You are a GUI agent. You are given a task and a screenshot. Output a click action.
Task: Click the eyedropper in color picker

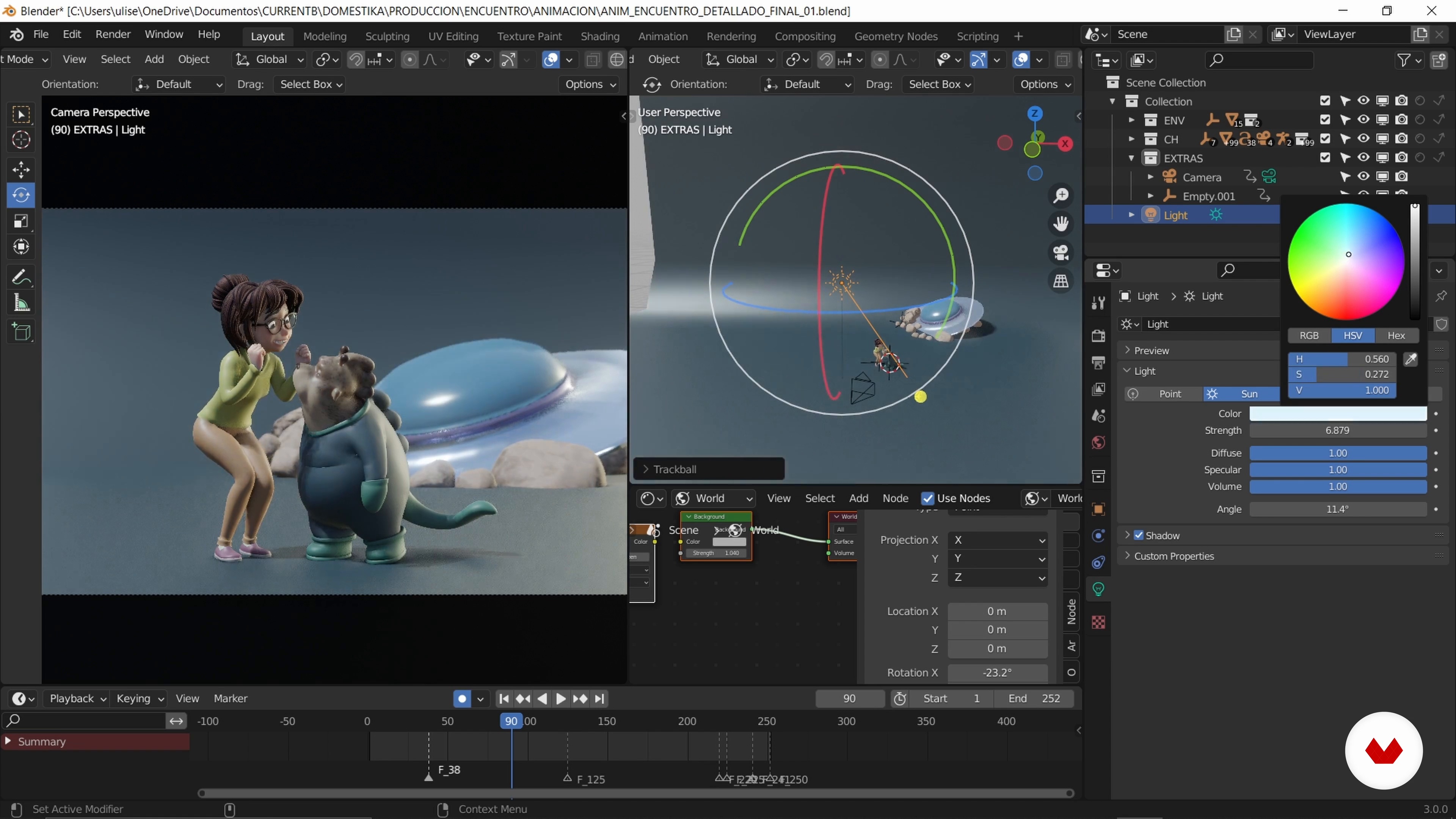1411,359
